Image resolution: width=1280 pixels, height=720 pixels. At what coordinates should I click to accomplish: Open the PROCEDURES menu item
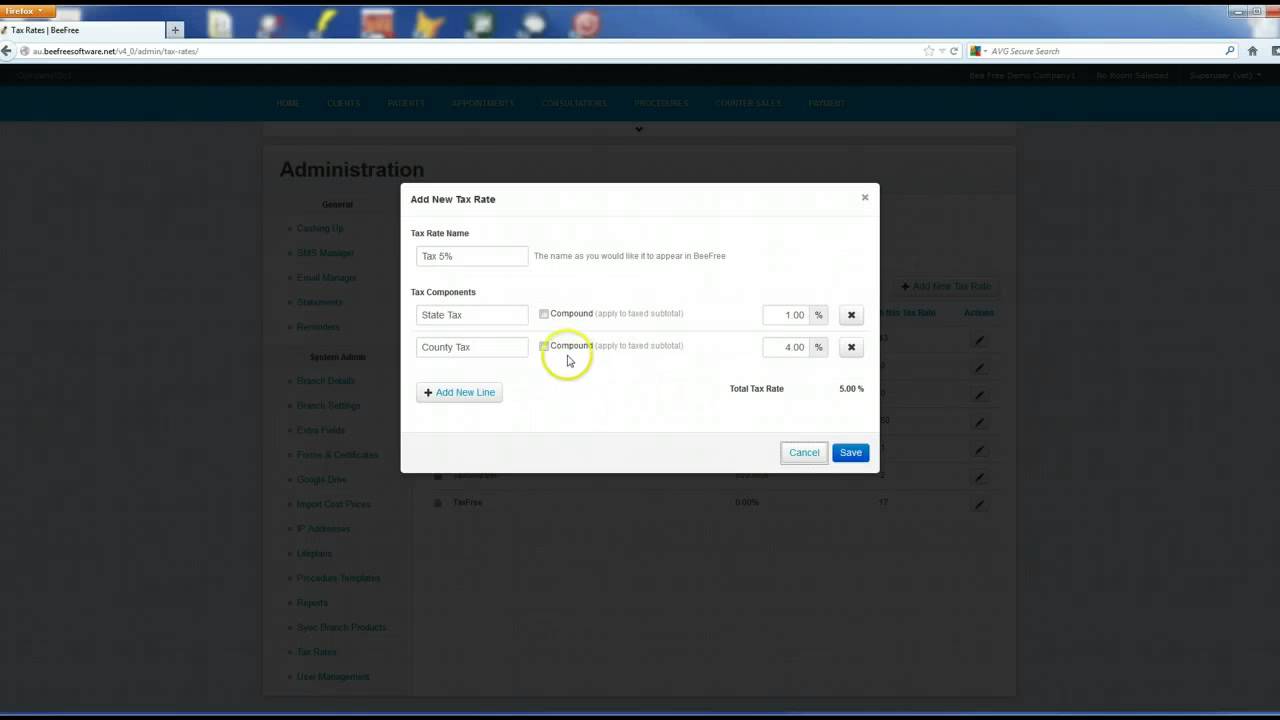click(661, 103)
